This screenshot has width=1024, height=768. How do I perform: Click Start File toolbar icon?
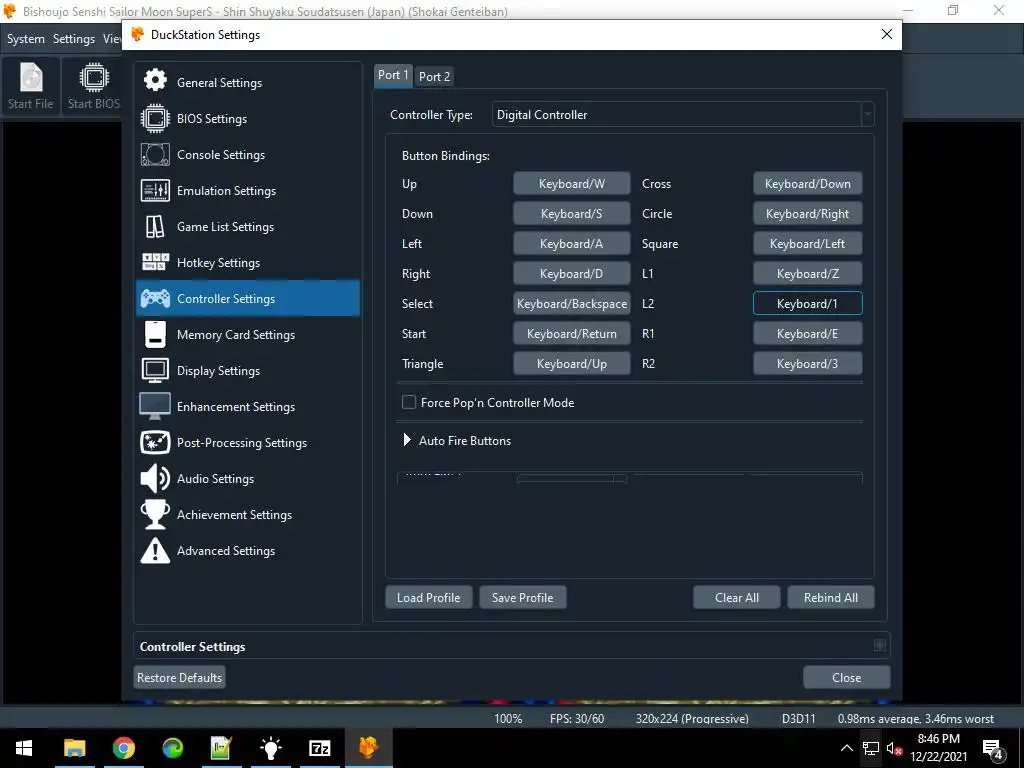coord(31,86)
